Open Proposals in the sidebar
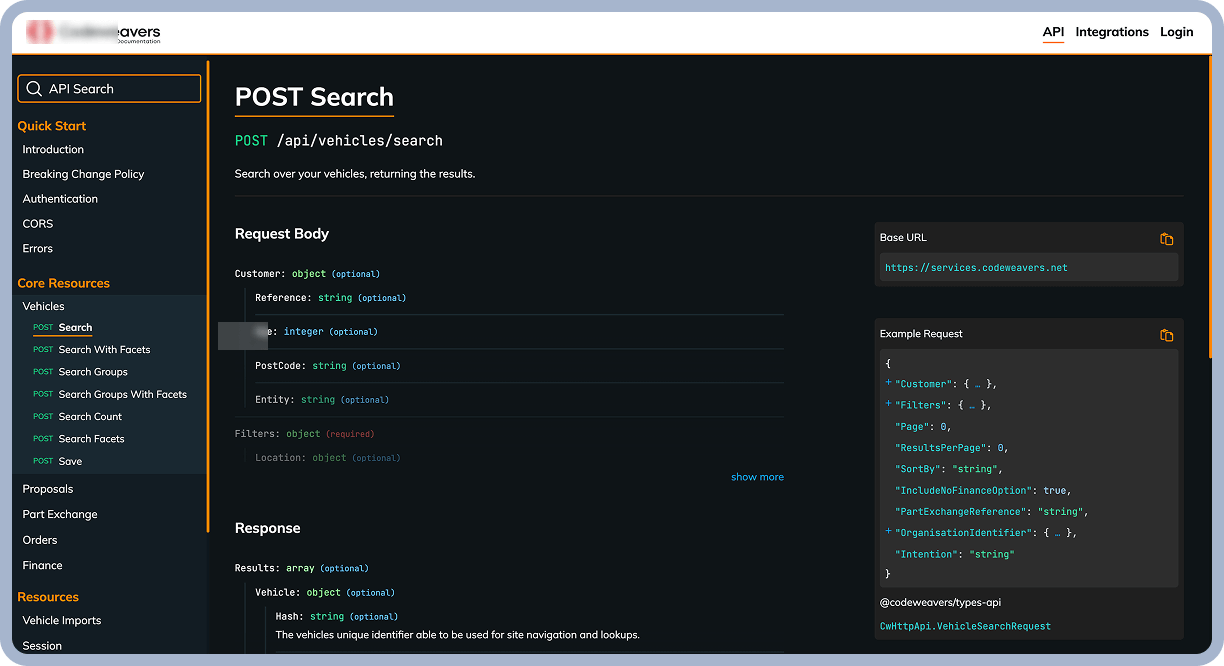The height and width of the screenshot is (666, 1224). [x=48, y=489]
